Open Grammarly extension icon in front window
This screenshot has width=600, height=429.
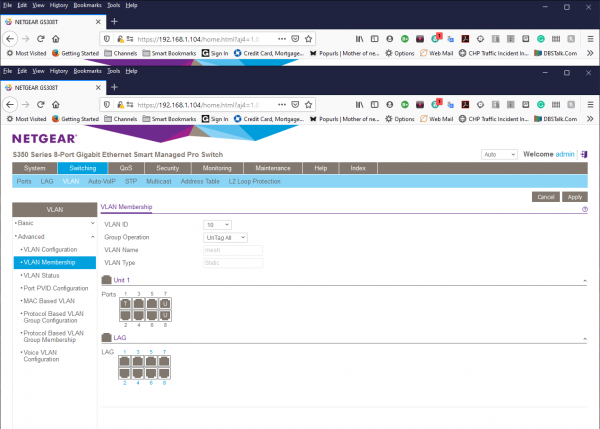coord(541,104)
